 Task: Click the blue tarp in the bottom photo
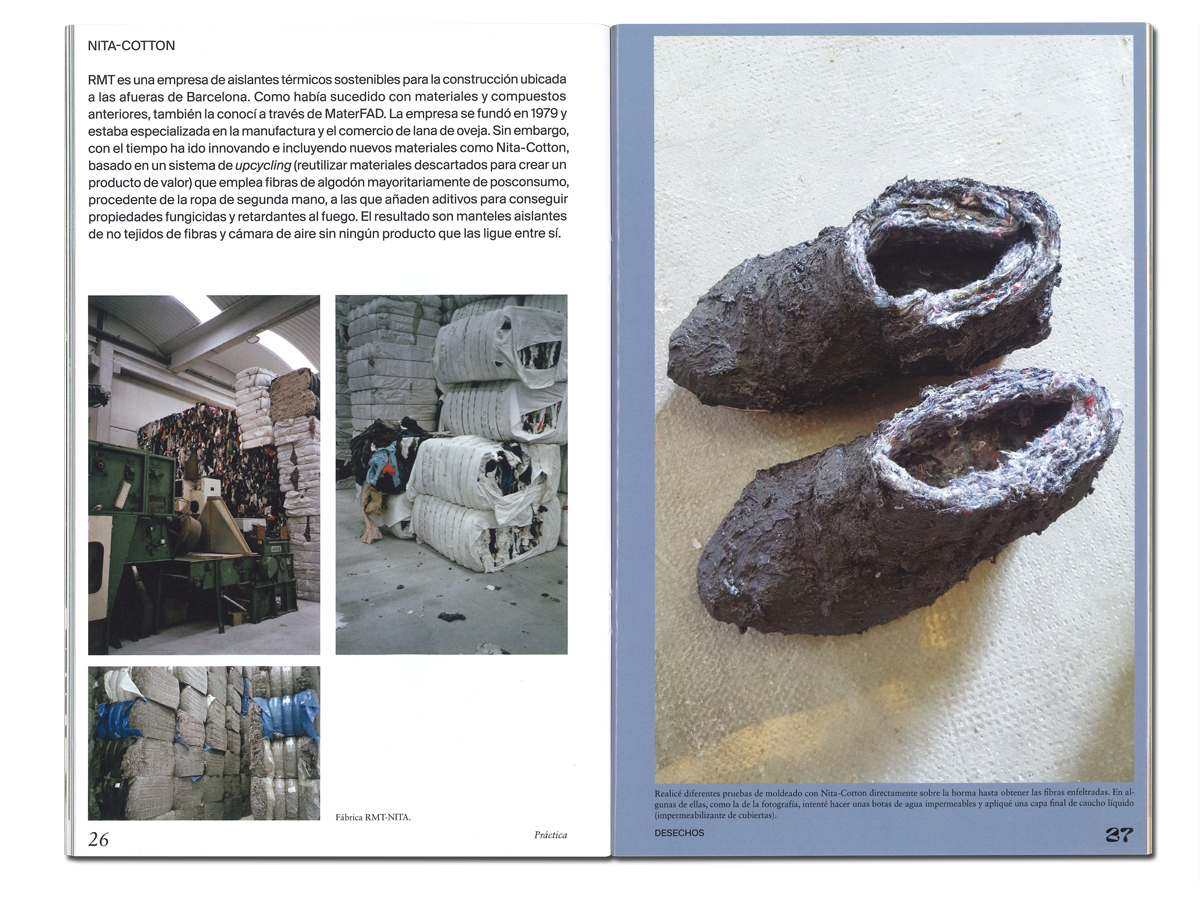(x=288, y=714)
